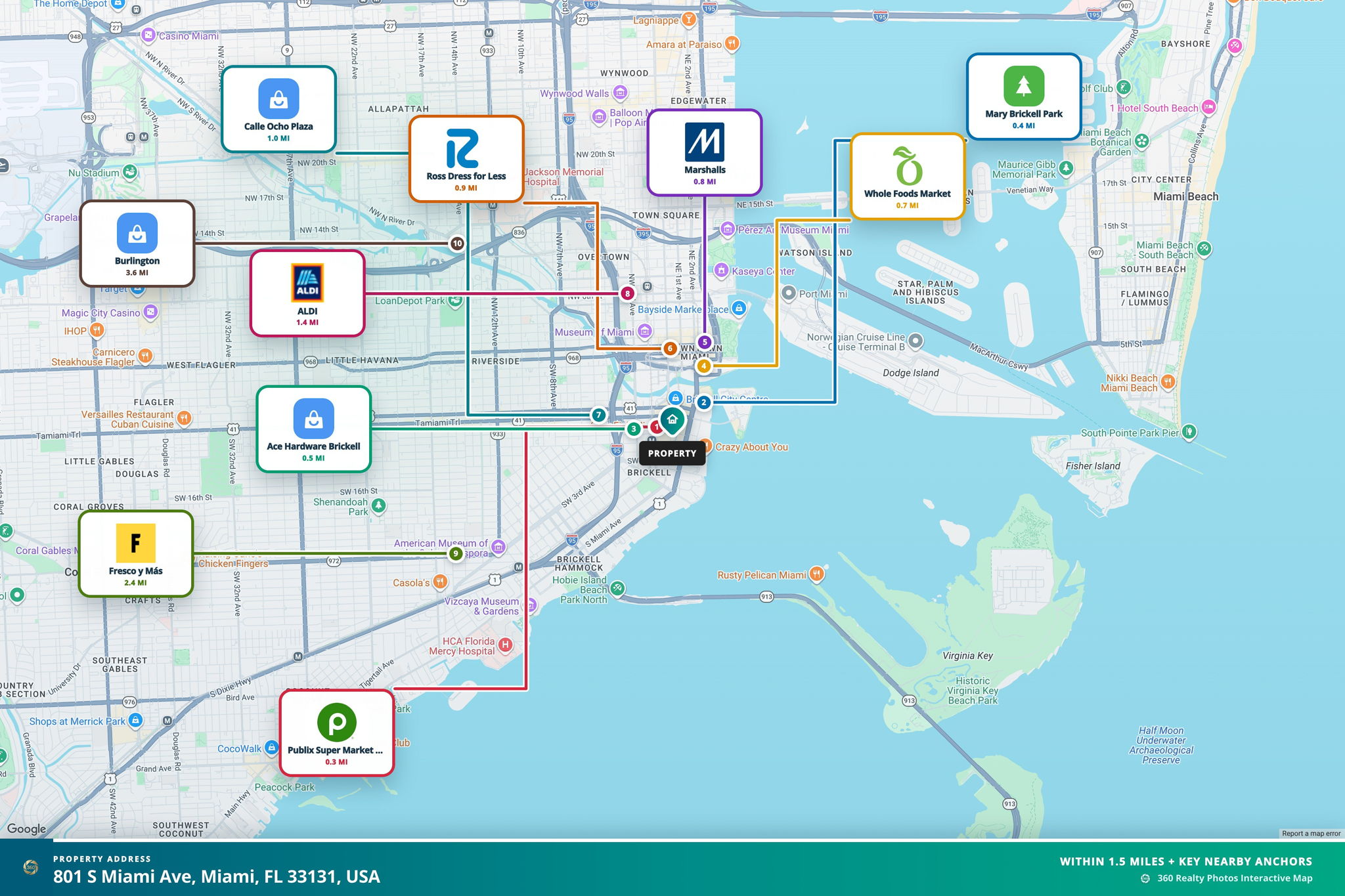Select the Ross Dress for Less card
The image size is (1345, 896).
[x=466, y=159]
